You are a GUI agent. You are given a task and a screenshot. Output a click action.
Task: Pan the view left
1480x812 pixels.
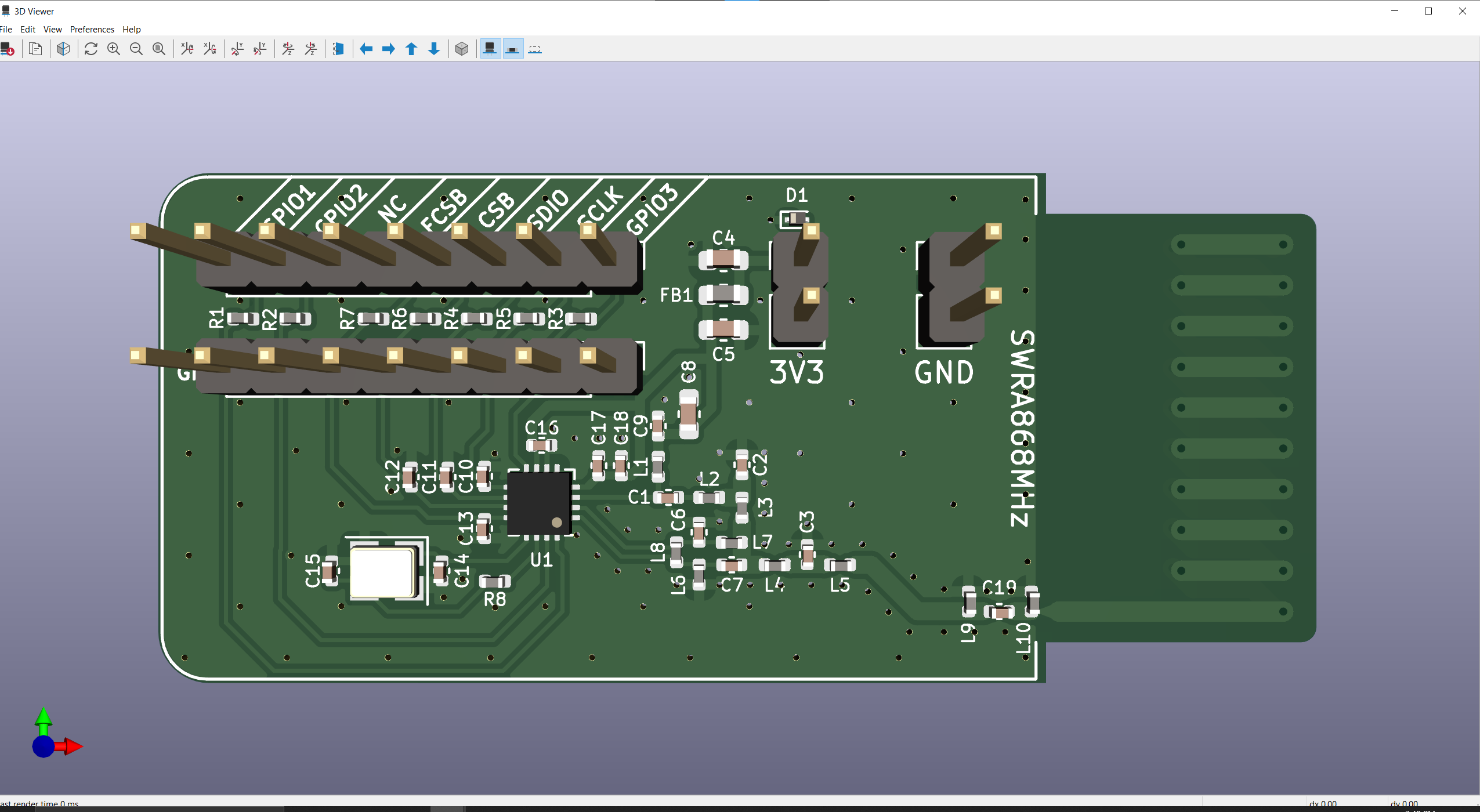[x=366, y=49]
